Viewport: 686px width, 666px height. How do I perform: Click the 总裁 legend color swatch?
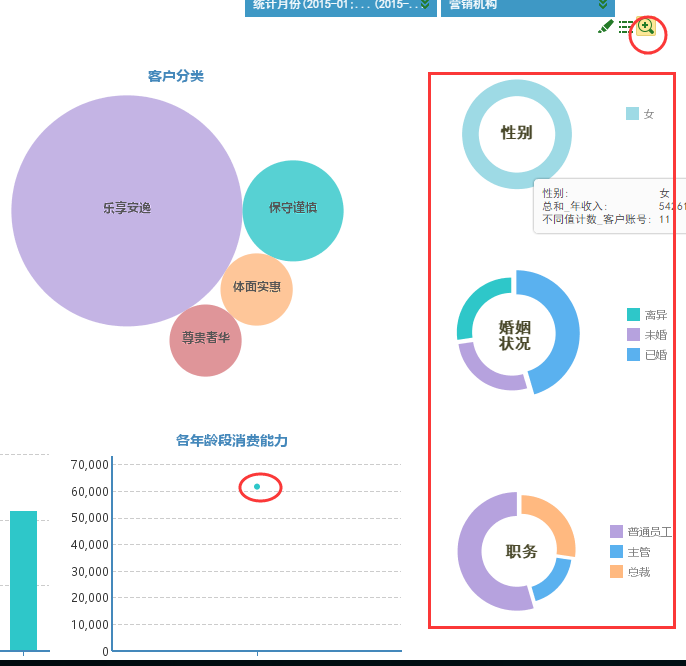point(616,571)
